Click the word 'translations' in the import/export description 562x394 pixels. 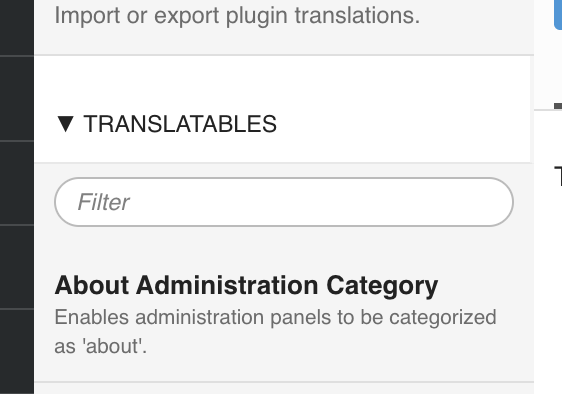(357, 15)
